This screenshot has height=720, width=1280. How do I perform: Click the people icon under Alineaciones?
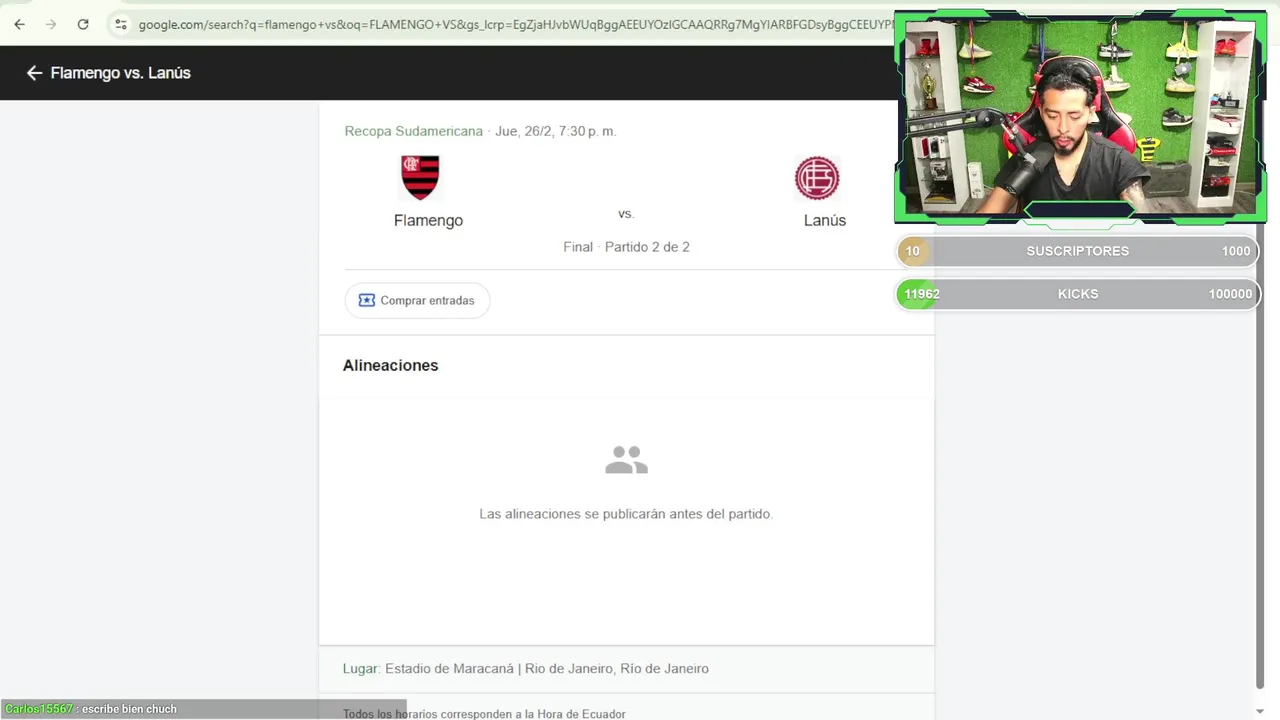coord(627,460)
